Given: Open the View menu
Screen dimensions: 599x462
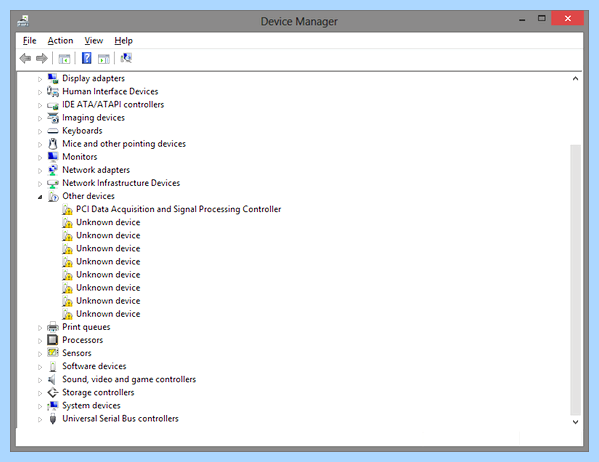Looking at the screenshot, I should click(x=94, y=41).
